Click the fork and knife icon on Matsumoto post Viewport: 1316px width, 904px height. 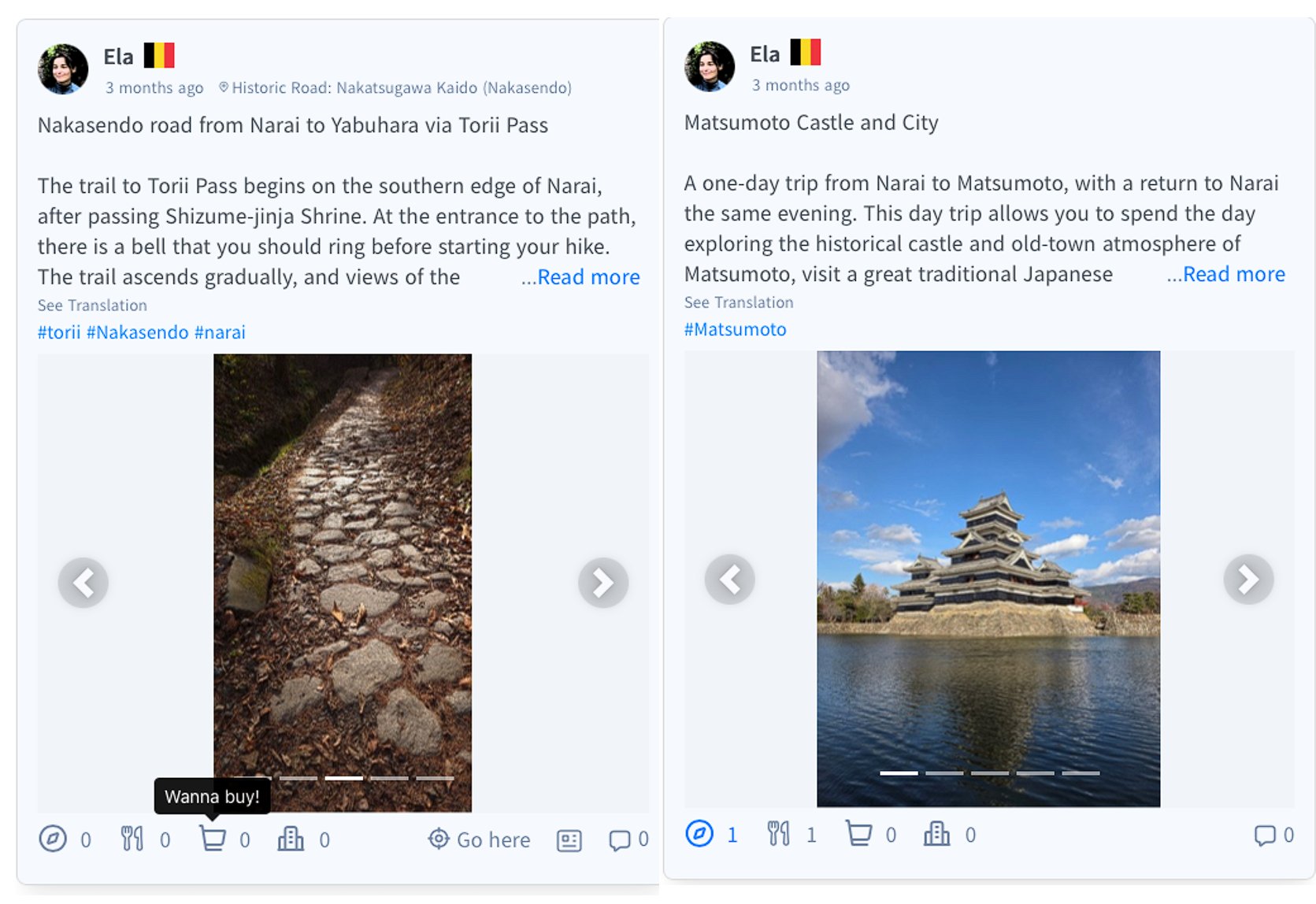(x=778, y=833)
